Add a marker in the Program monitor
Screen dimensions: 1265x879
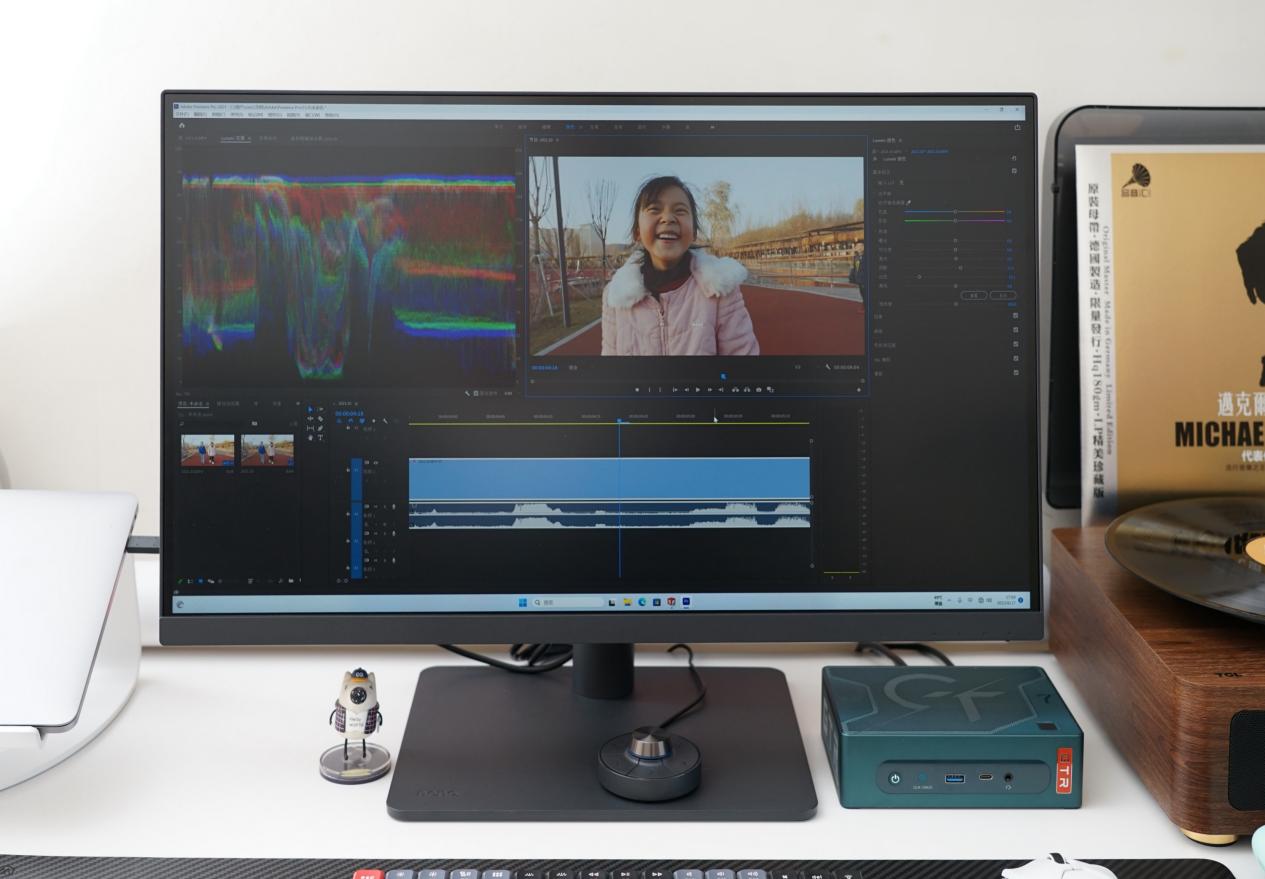(637, 389)
